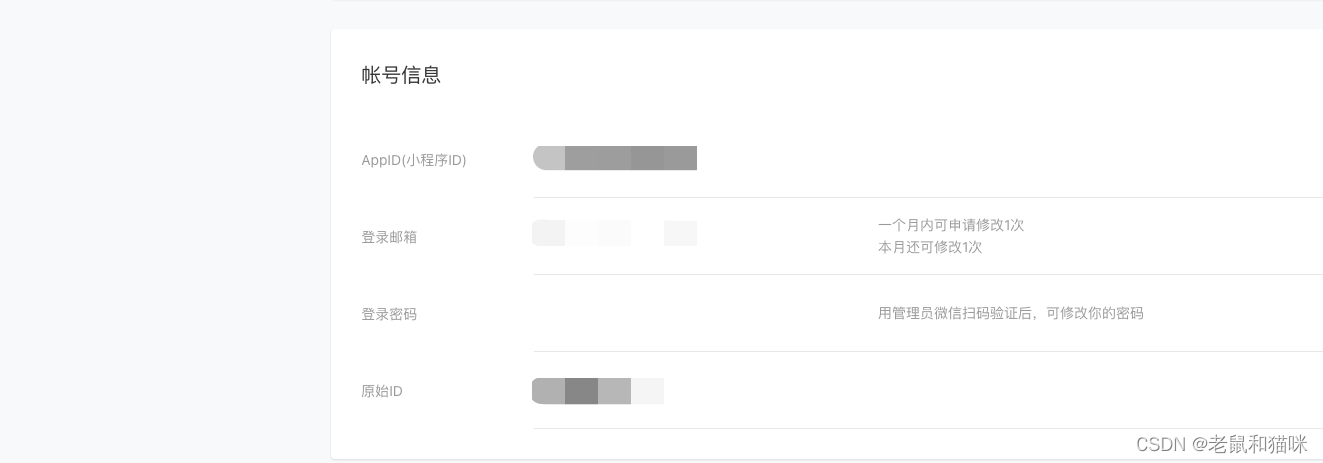Click the blurred login email value

[615, 233]
